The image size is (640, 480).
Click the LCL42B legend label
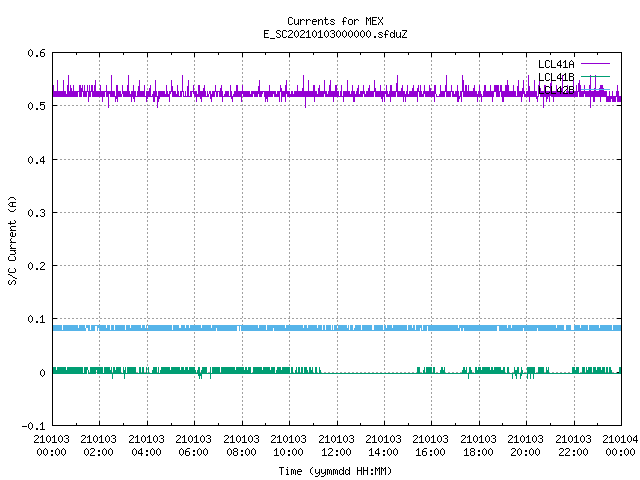(x=556, y=90)
